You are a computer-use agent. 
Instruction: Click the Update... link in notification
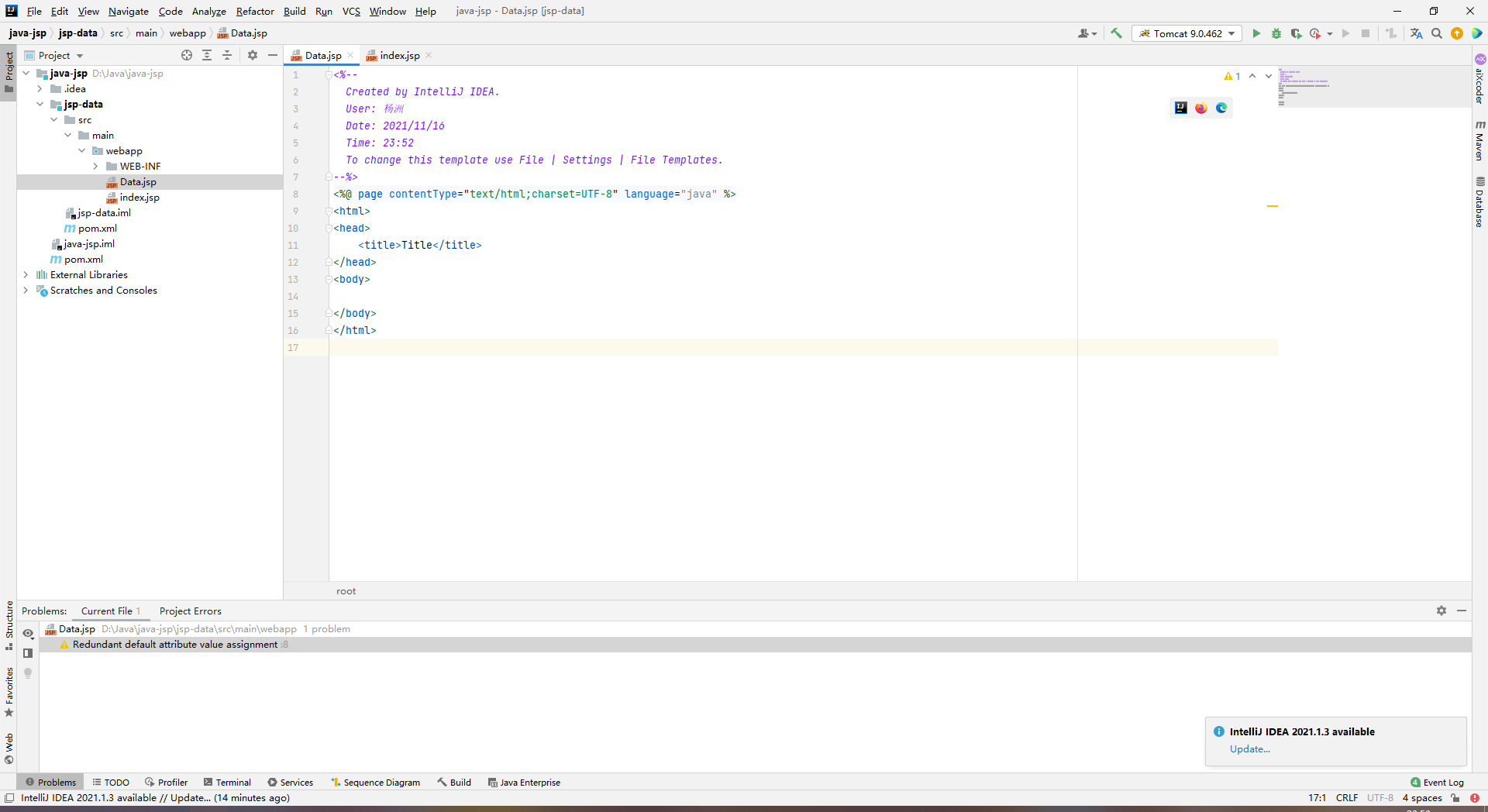coord(1249,749)
